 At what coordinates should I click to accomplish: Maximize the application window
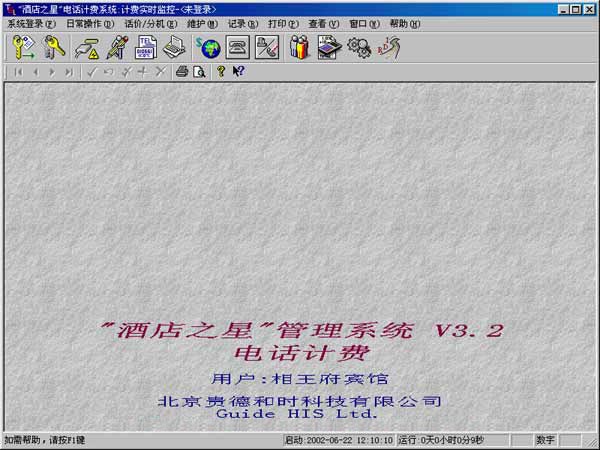576,9
